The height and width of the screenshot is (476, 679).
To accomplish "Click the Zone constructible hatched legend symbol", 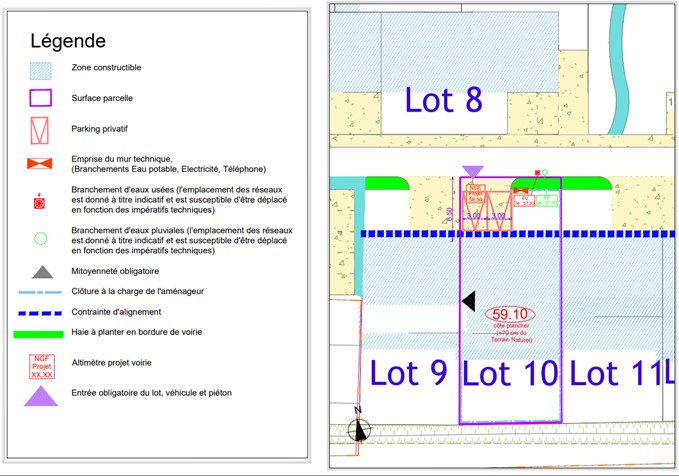I will 41,68.
